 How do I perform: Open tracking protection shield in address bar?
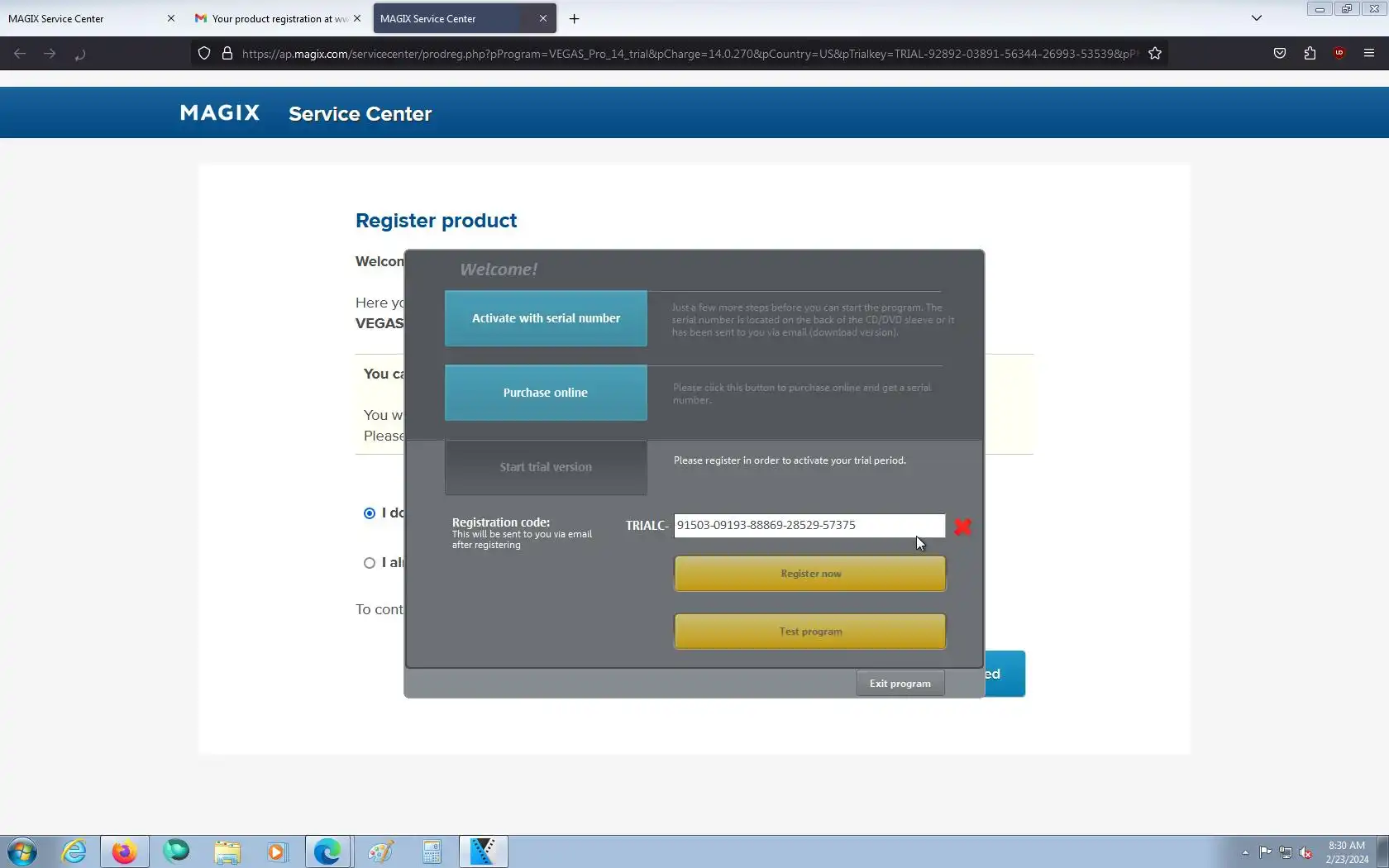[204, 54]
